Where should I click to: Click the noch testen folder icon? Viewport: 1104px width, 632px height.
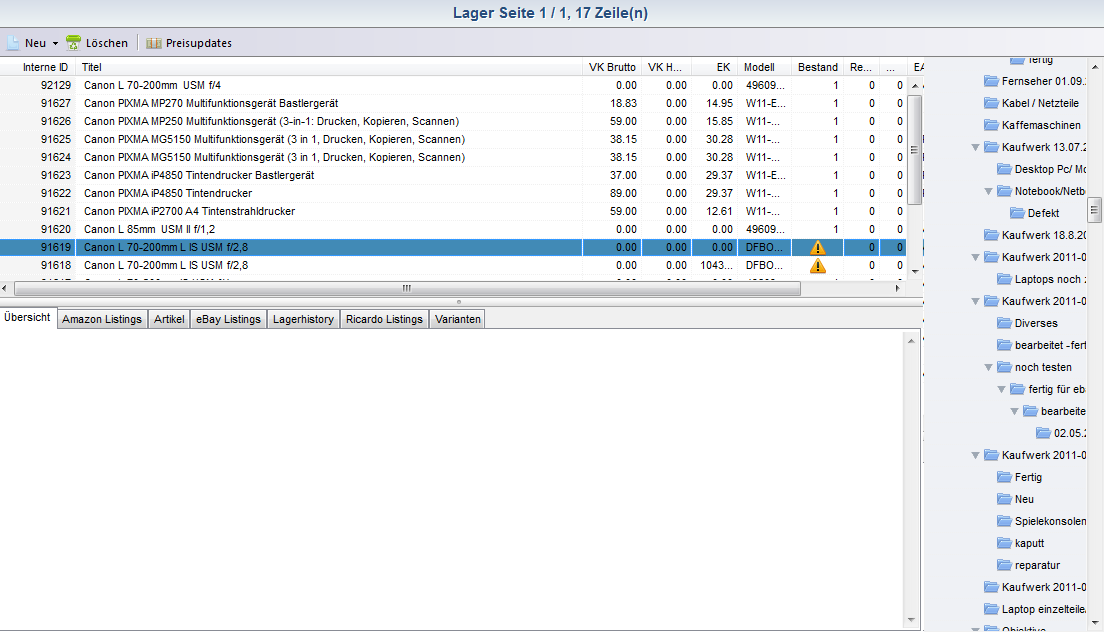[1005, 367]
